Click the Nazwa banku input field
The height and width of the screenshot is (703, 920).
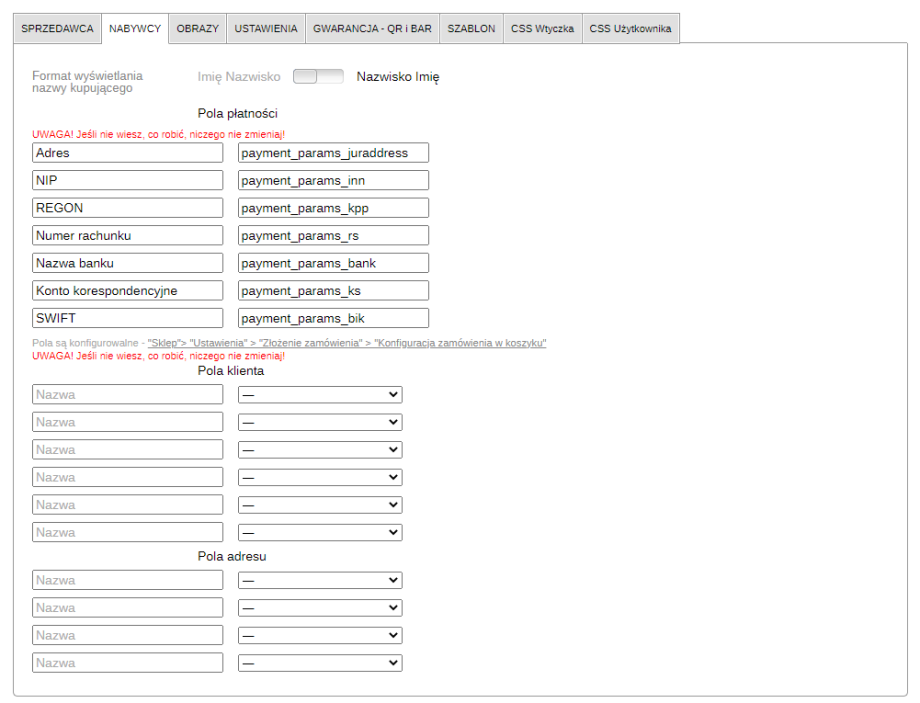(127, 263)
